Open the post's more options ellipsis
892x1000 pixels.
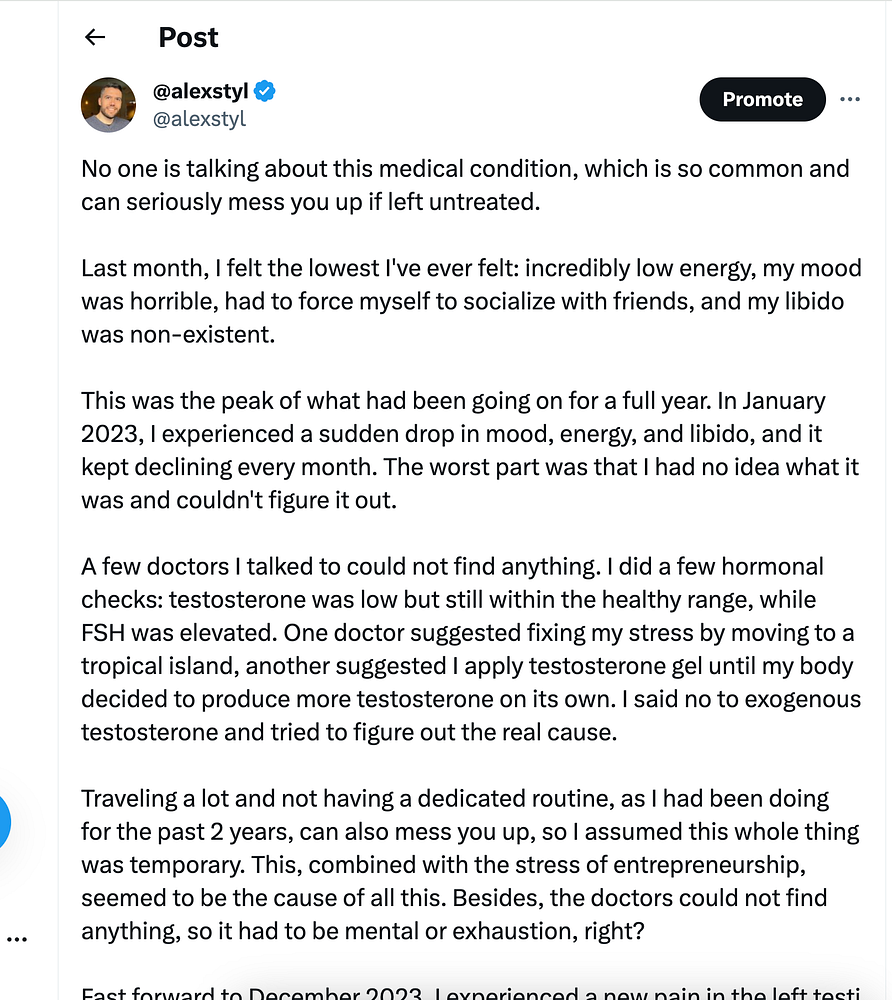(x=850, y=99)
